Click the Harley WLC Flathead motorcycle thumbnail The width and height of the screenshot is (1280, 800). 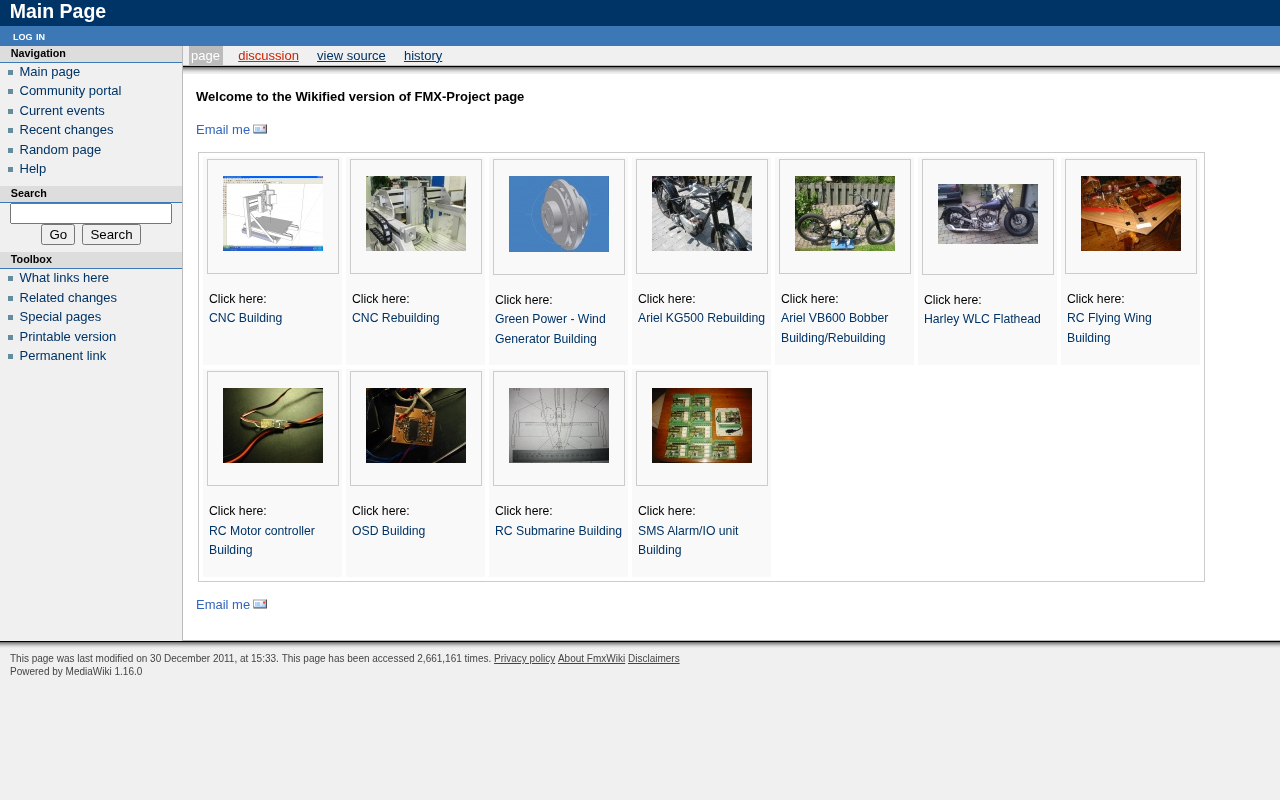pyautogui.click(x=988, y=214)
